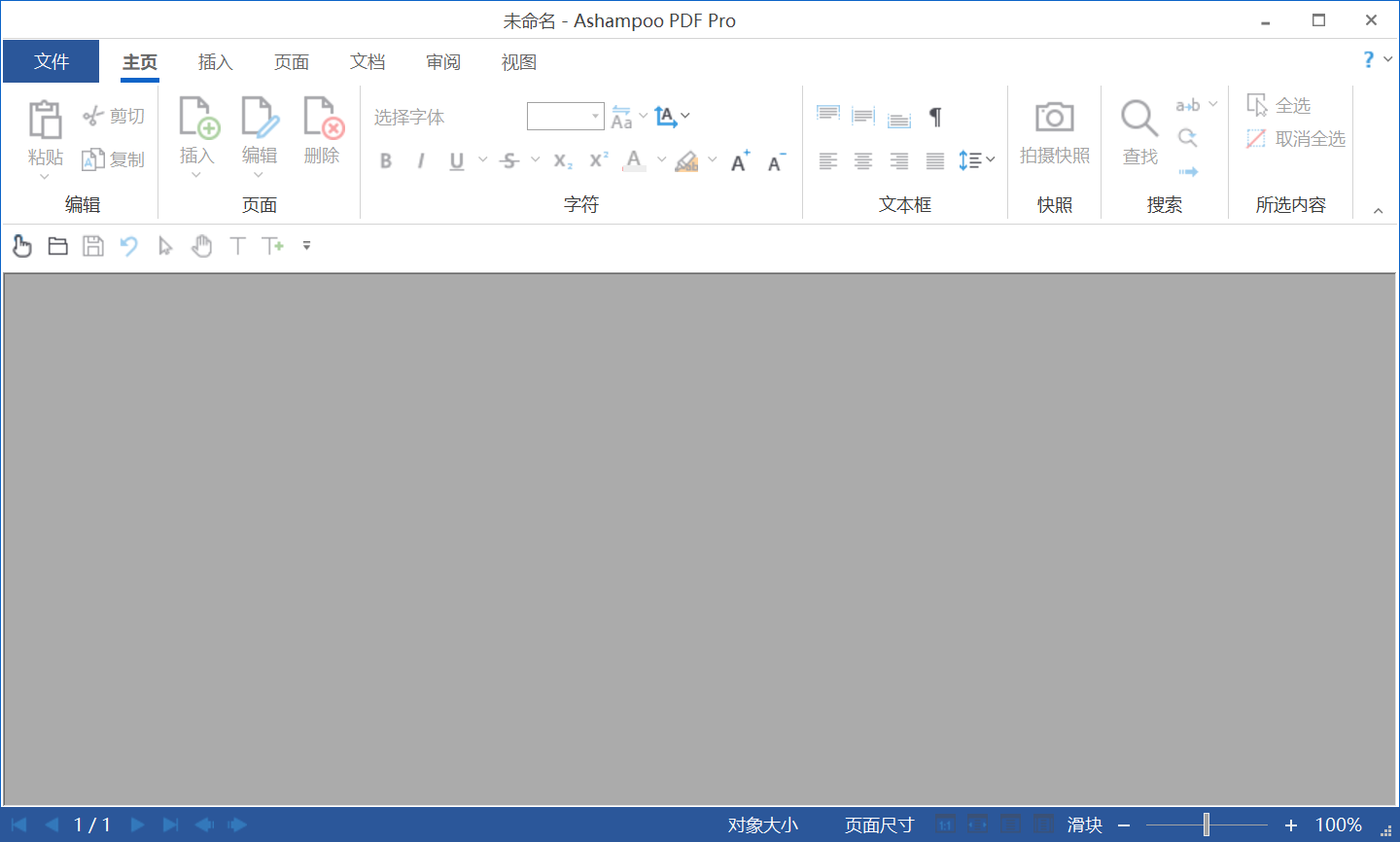Toggle italic formatting I button

pyautogui.click(x=421, y=161)
